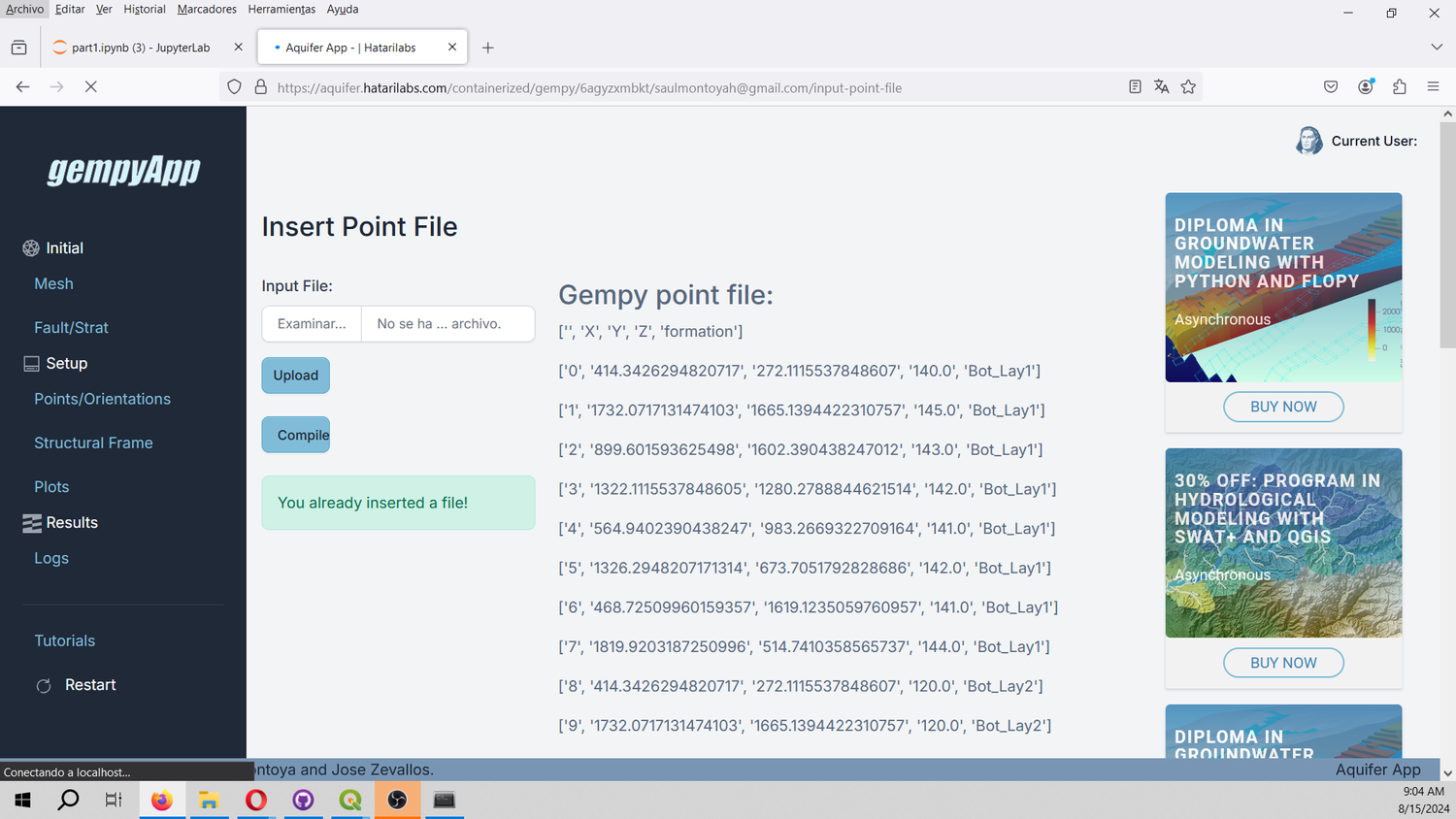Viewport: 1456px width, 819px height.
Task: Select the Results icon in the sidebar
Action: point(30,522)
